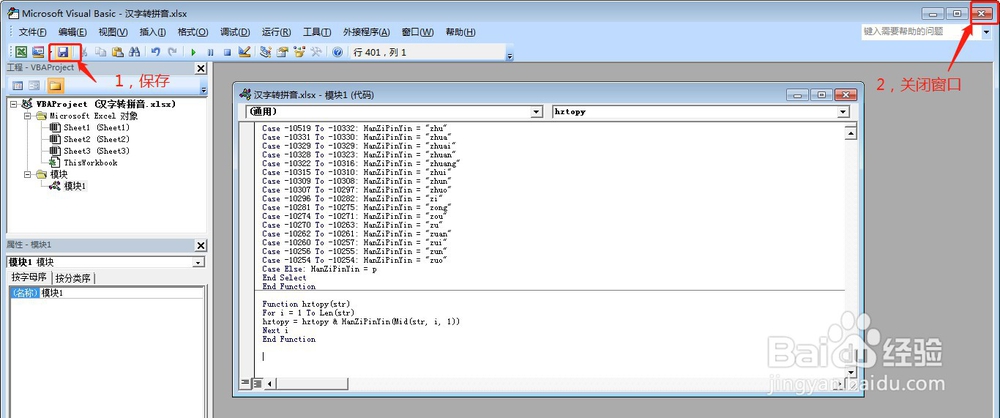Open the 格式(O) menu
Viewport: 1000px width, 418px height.
tap(193, 33)
